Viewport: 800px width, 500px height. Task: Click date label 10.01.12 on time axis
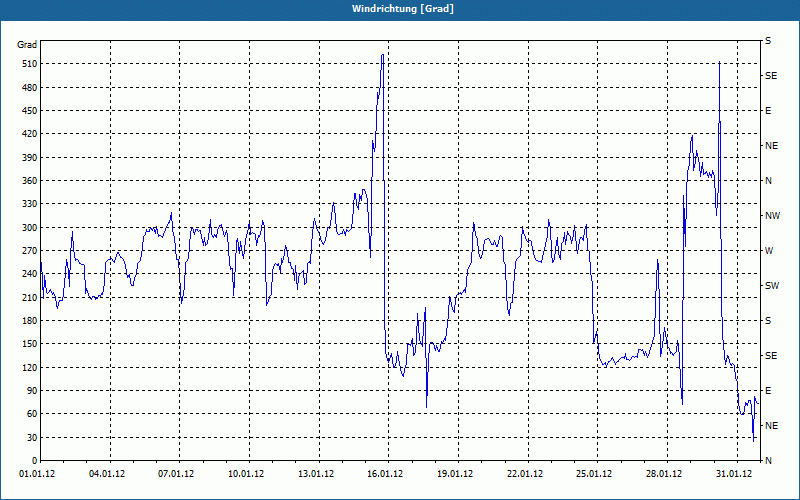[246, 474]
